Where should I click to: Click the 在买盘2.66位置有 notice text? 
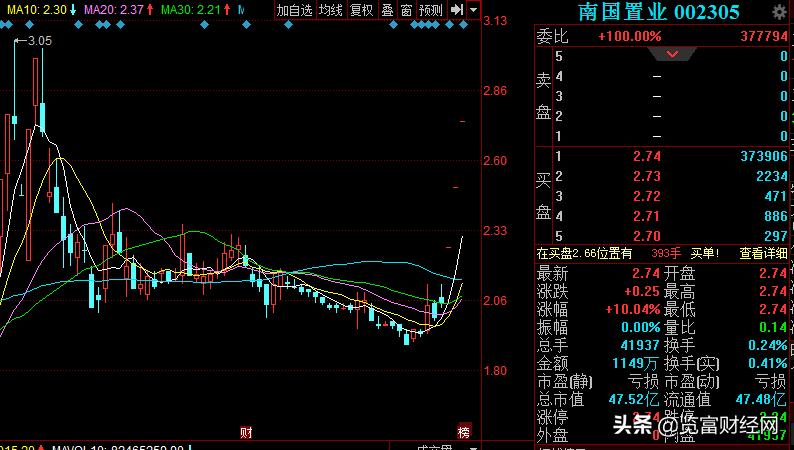click(x=584, y=253)
